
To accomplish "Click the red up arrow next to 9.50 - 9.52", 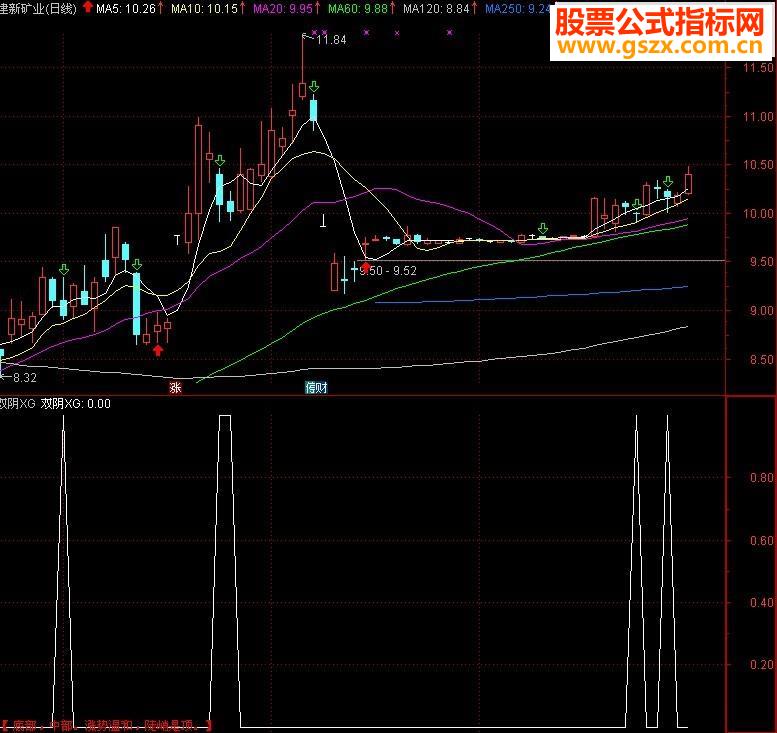I will pos(365,268).
